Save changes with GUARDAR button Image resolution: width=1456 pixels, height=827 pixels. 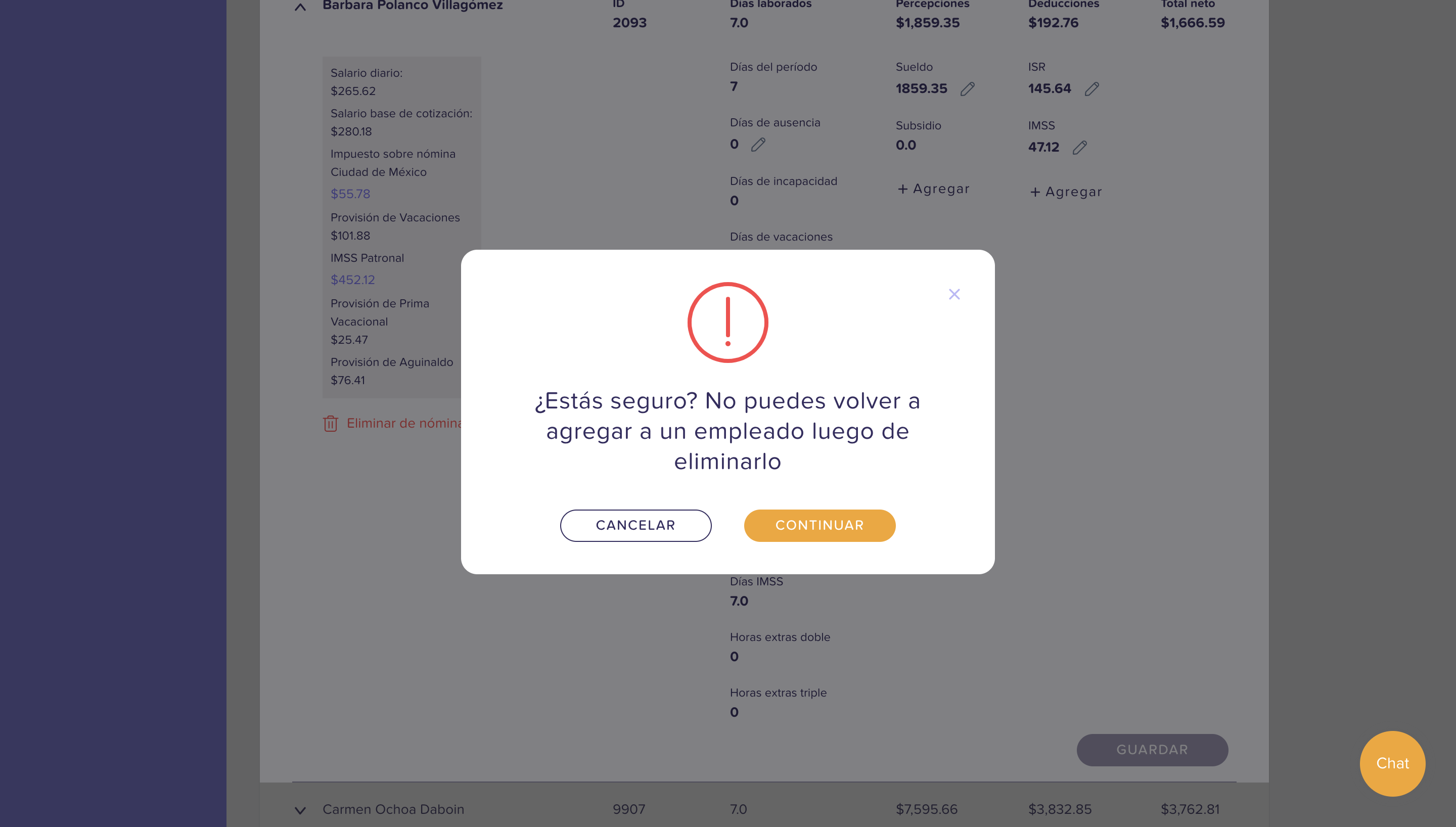click(1152, 750)
